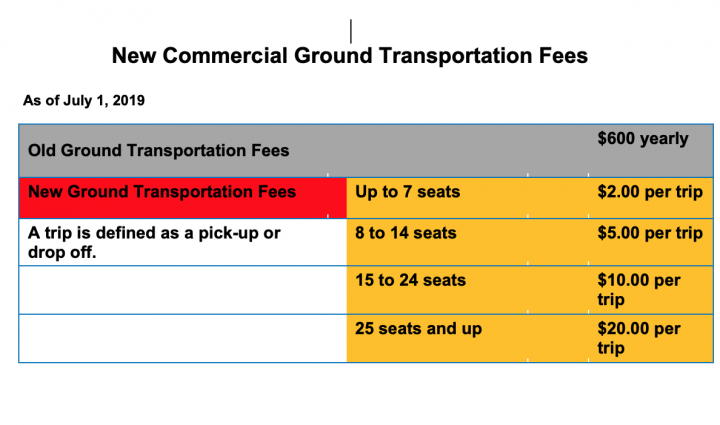Click the '$20.00 per trip' fee cell

coord(638,337)
